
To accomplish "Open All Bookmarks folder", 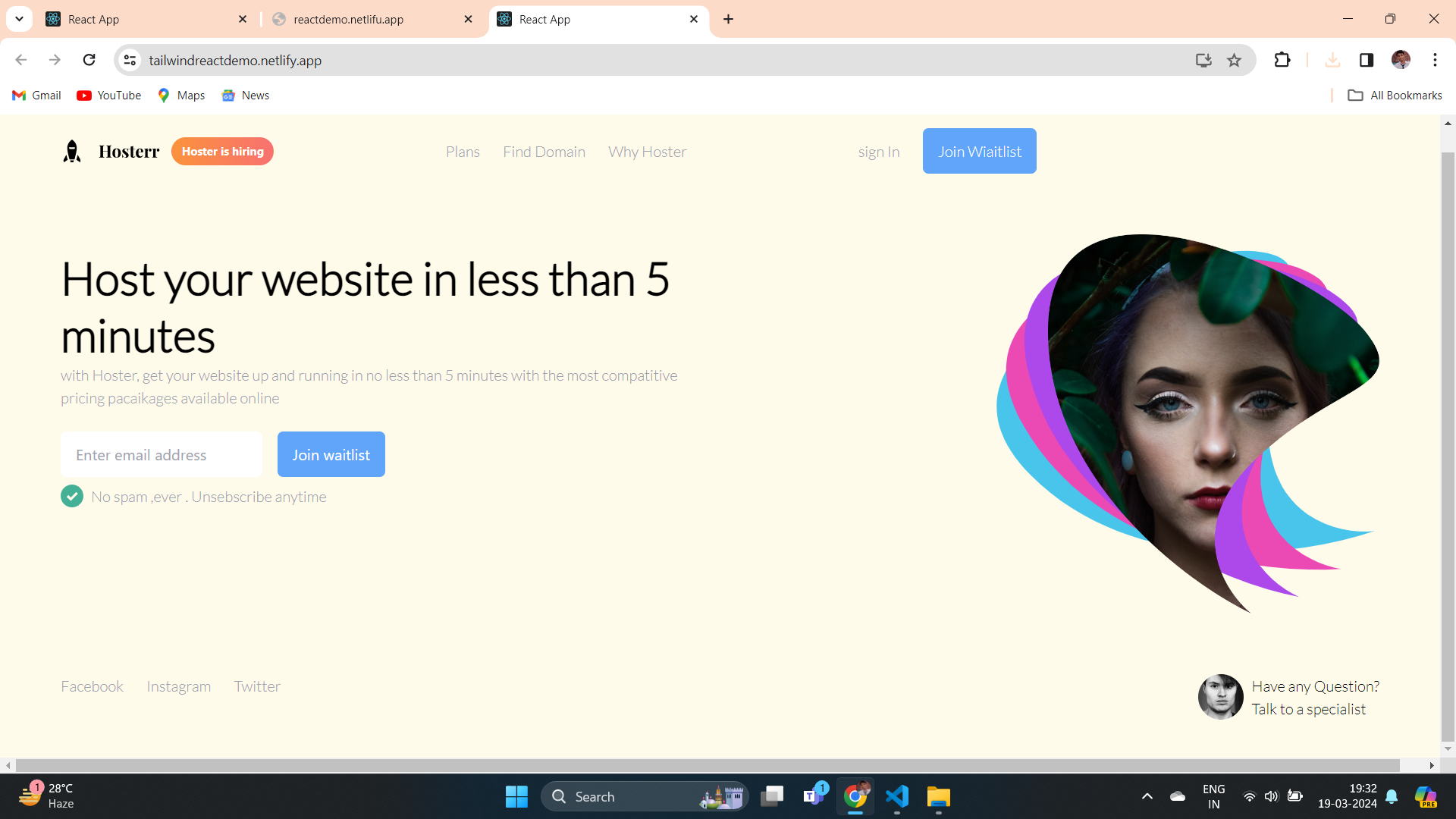I will click(x=1395, y=96).
